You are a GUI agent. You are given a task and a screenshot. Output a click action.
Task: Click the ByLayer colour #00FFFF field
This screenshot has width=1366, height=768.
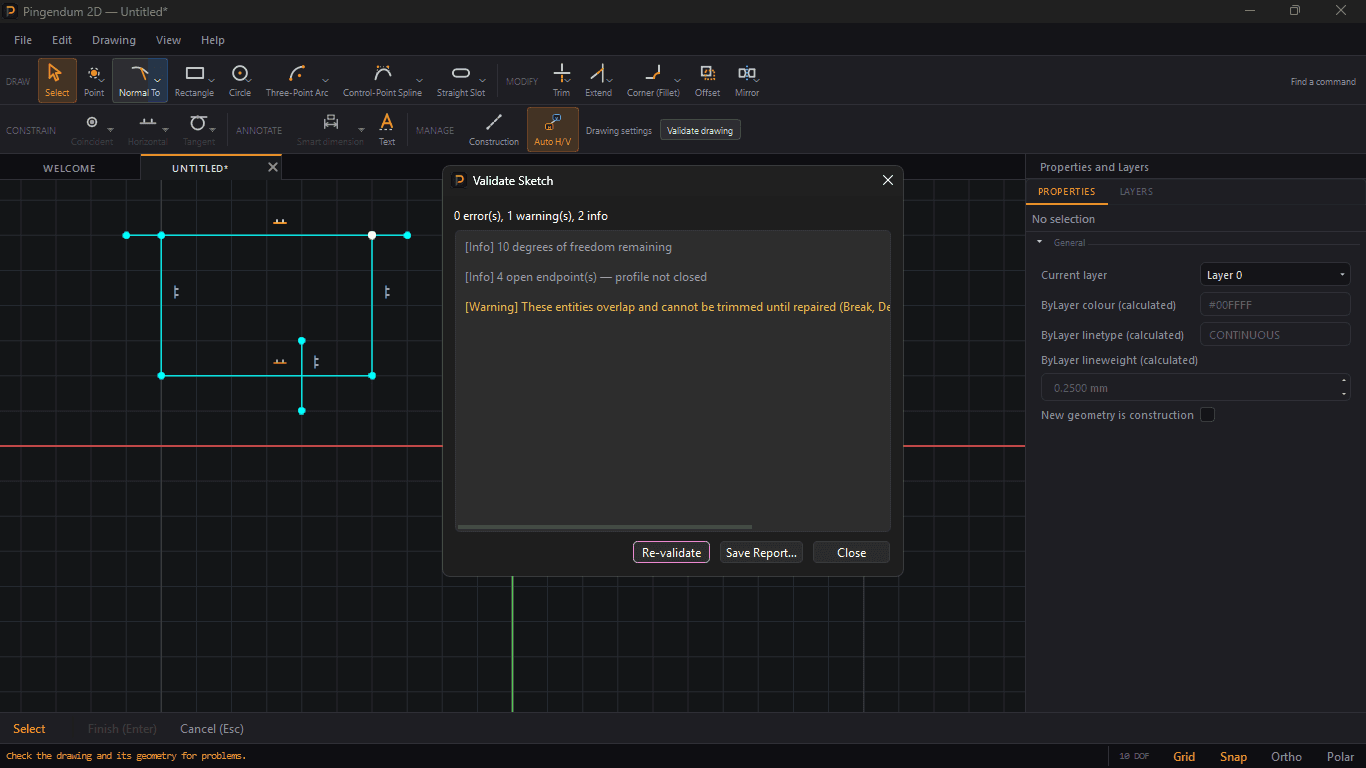pyautogui.click(x=1275, y=305)
